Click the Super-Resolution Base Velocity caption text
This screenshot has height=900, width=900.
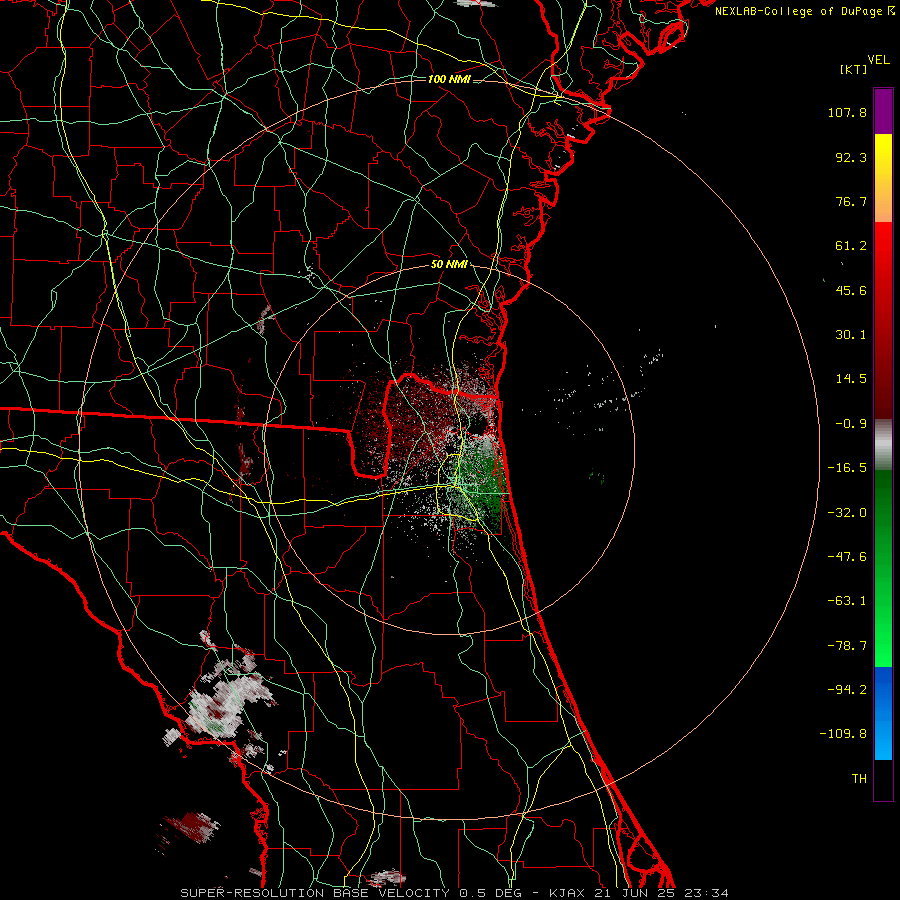click(454, 893)
